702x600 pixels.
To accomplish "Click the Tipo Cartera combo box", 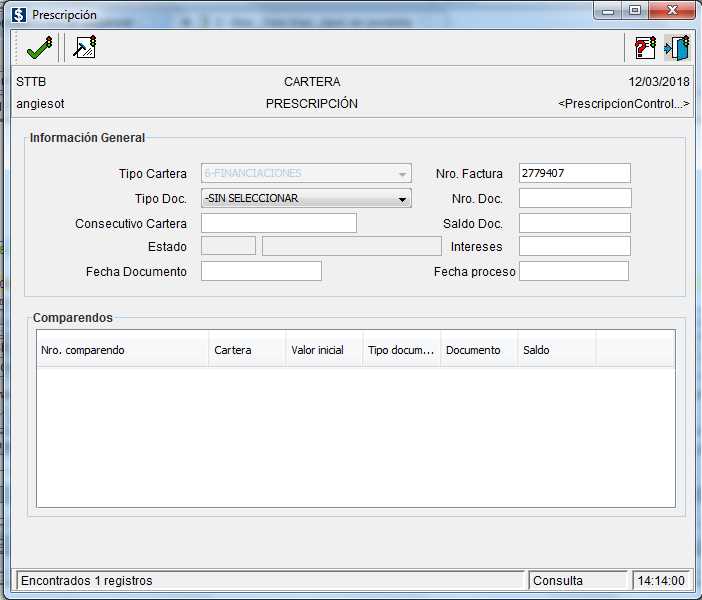I will tap(306, 173).
